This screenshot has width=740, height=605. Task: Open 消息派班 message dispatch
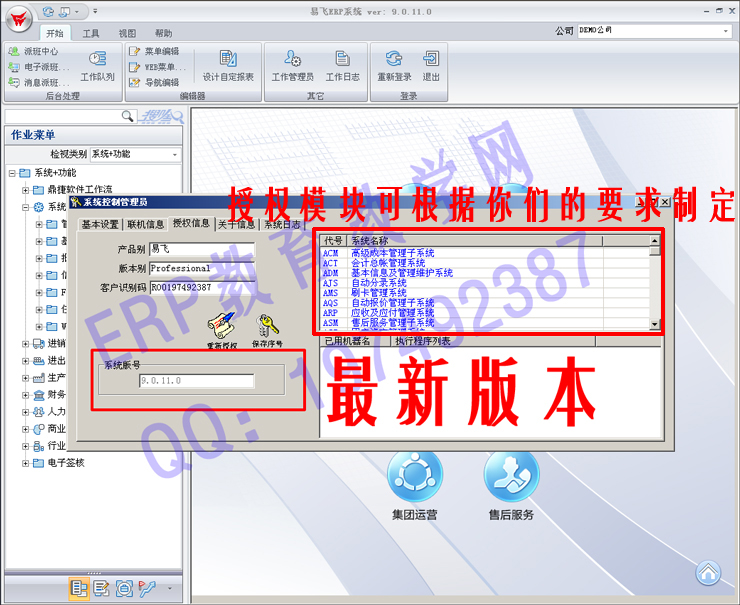pyautogui.click(x=39, y=83)
